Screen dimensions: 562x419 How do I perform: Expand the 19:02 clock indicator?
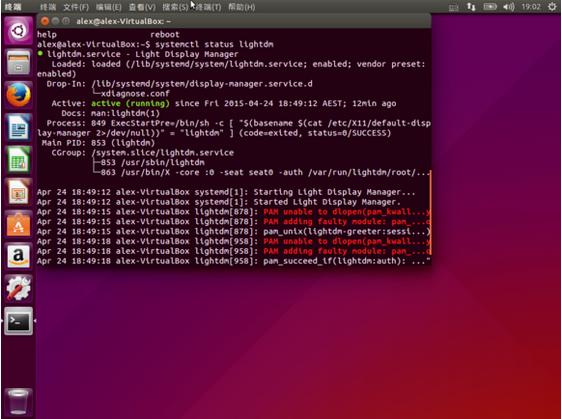pos(531,7)
